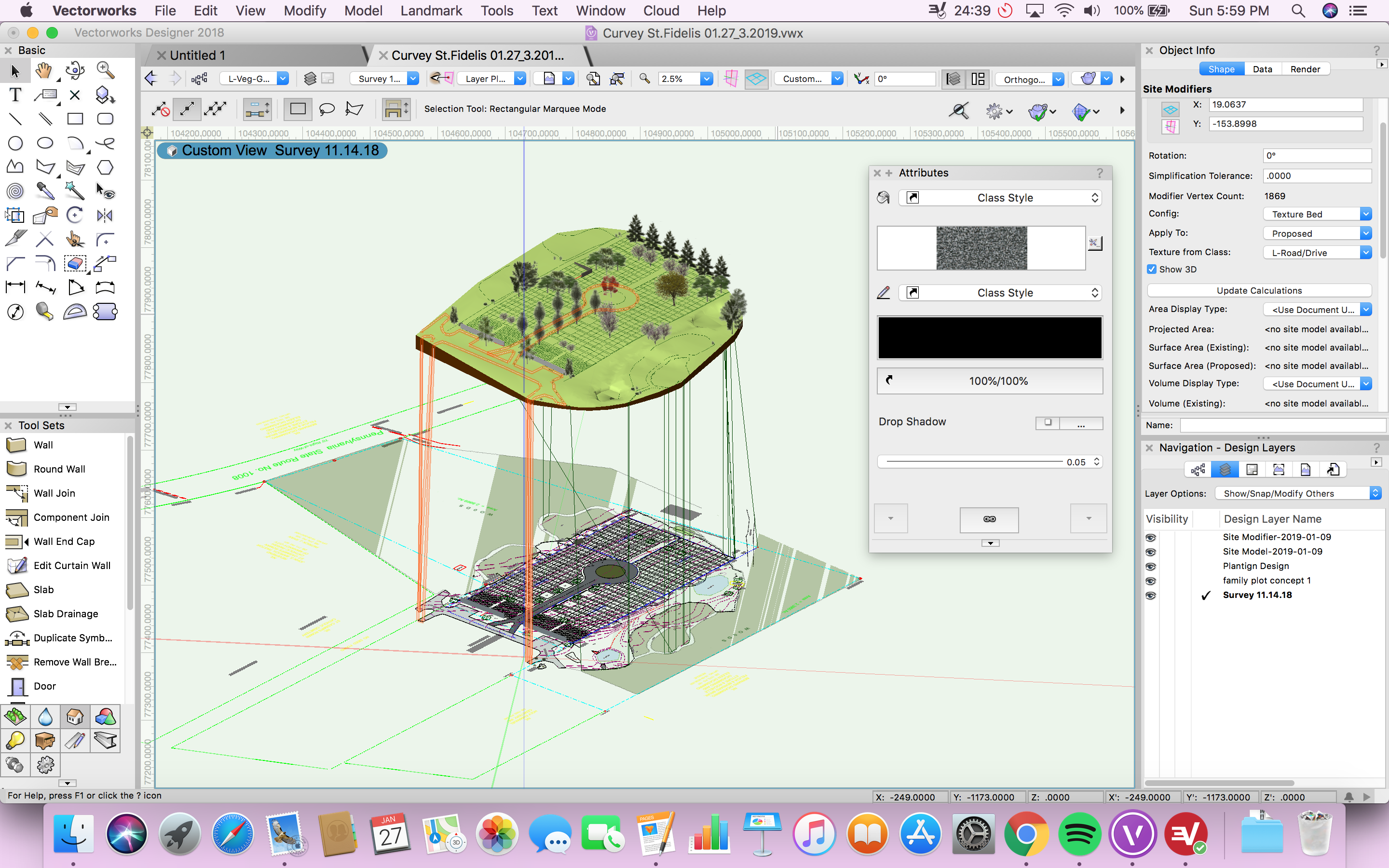The width and height of the screenshot is (1389, 868).
Task: Click the chain link button in Attributes
Action: pyautogui.click(x=989, y=519)
